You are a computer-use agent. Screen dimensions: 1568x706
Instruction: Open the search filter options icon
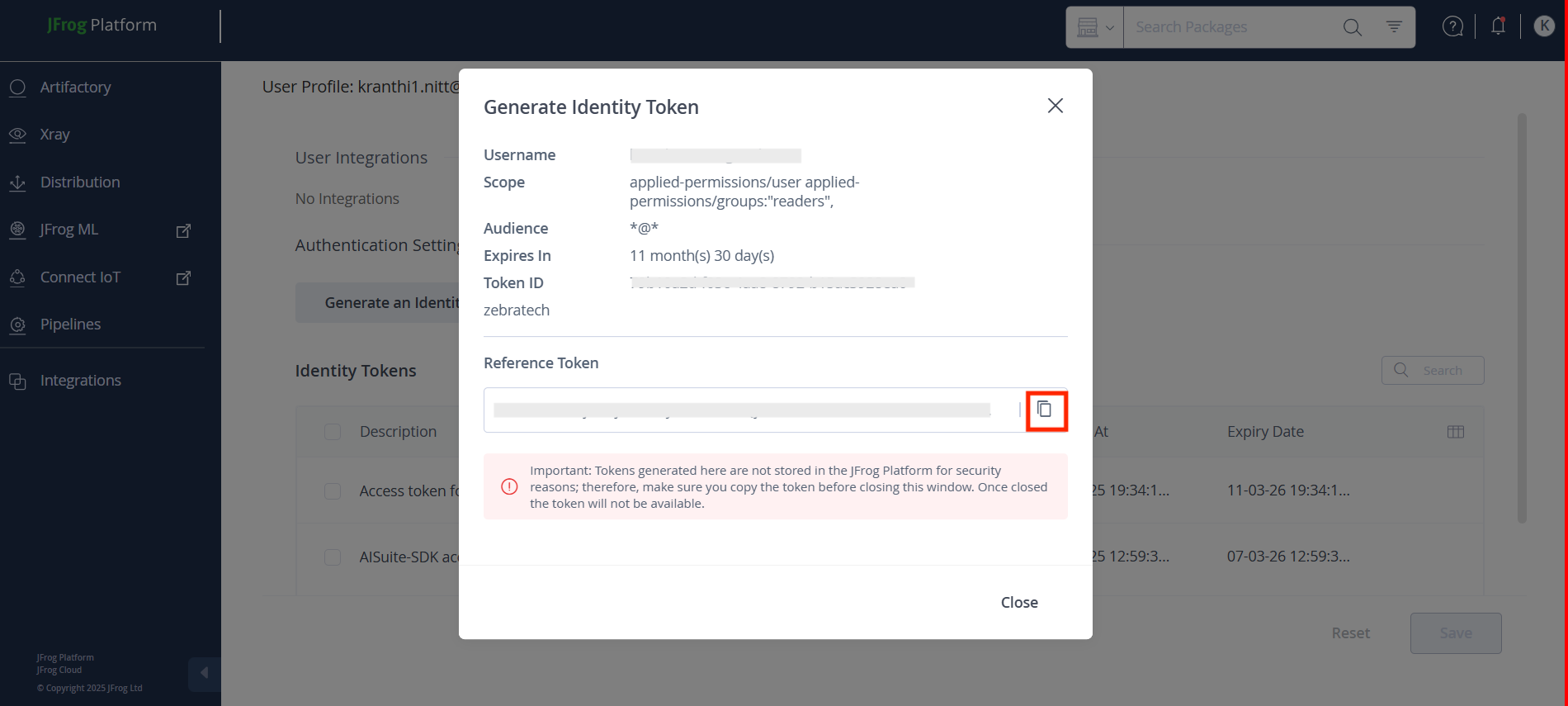(x=1394, y=27)
